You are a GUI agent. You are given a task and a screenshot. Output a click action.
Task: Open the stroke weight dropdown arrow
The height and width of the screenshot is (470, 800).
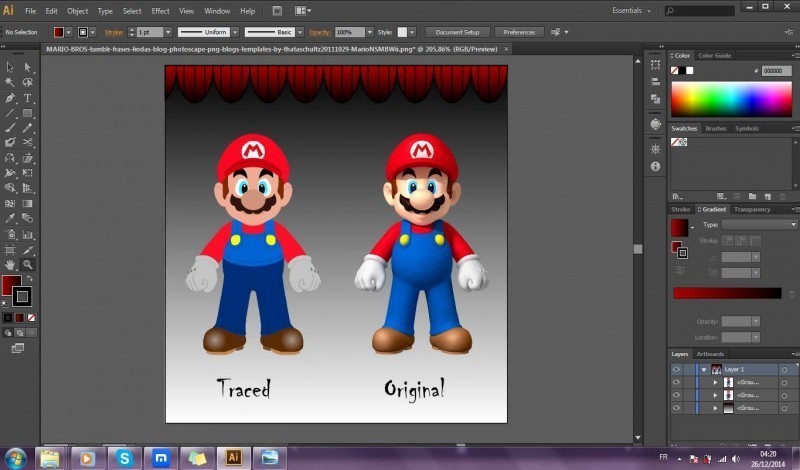[x=168, y=32]
